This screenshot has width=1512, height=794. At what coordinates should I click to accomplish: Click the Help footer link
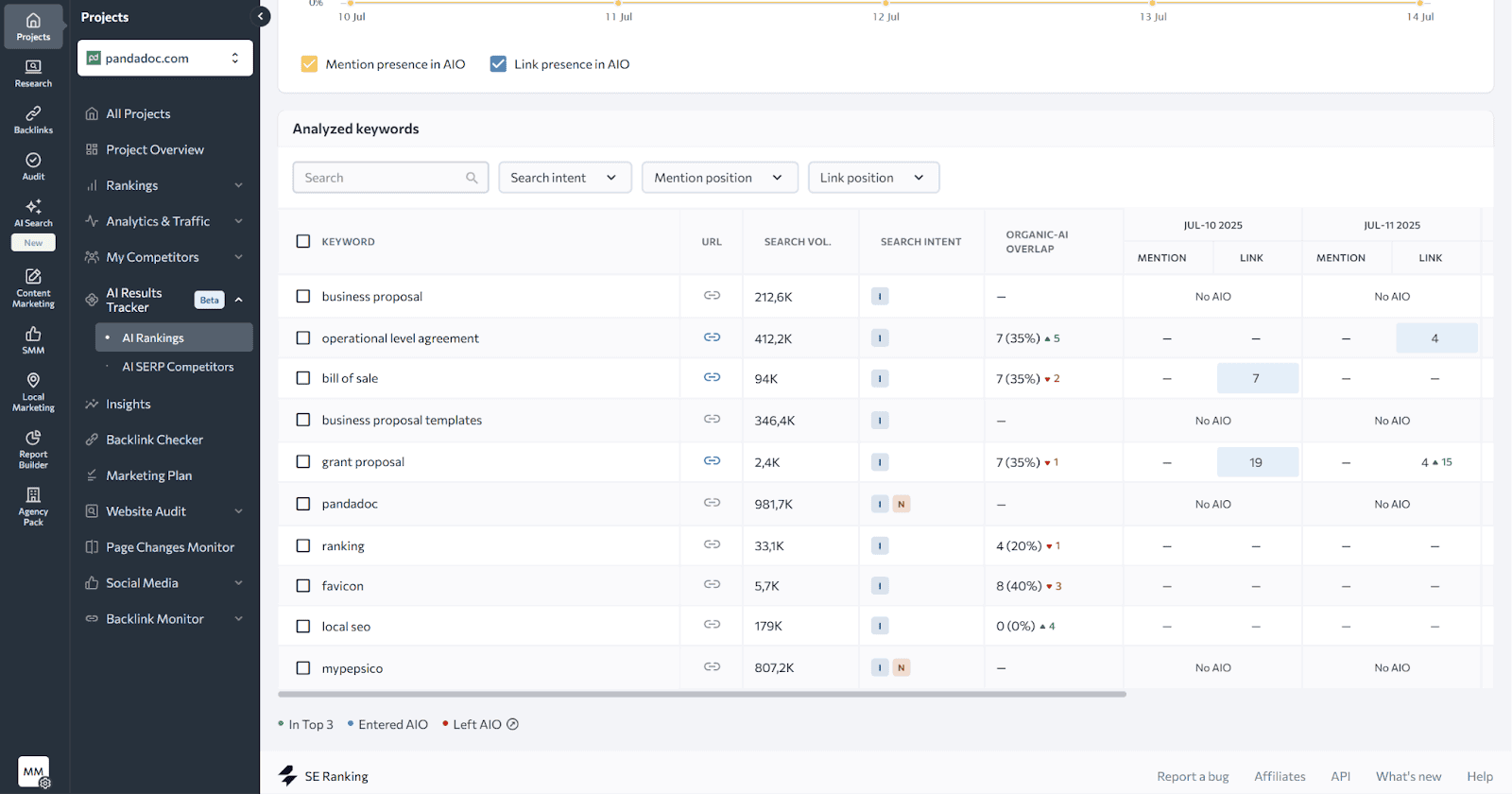point(1480,776)
